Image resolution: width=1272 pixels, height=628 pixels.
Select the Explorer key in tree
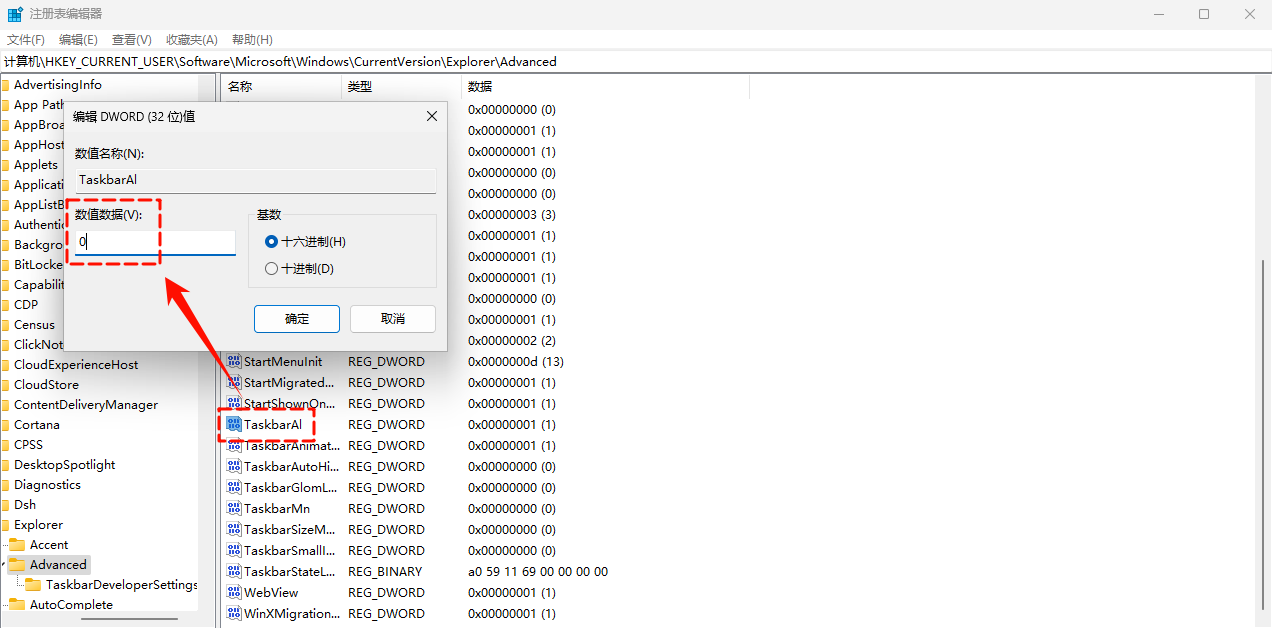pyautogui.click(x=38, y=525)
